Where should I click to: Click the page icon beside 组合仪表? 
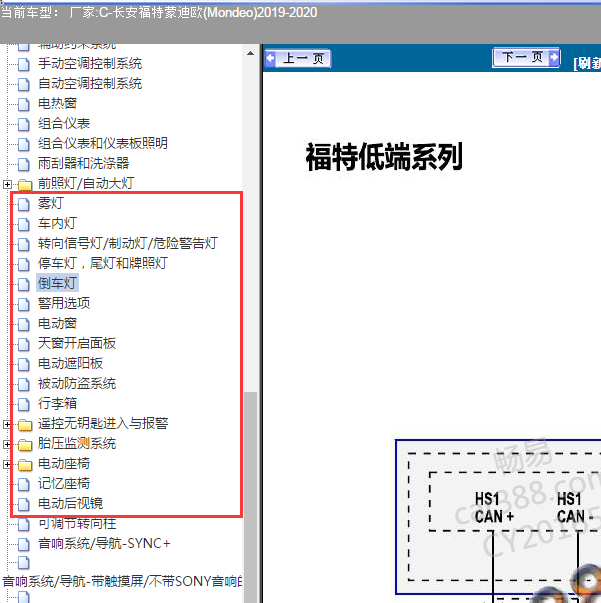[24, 124]
